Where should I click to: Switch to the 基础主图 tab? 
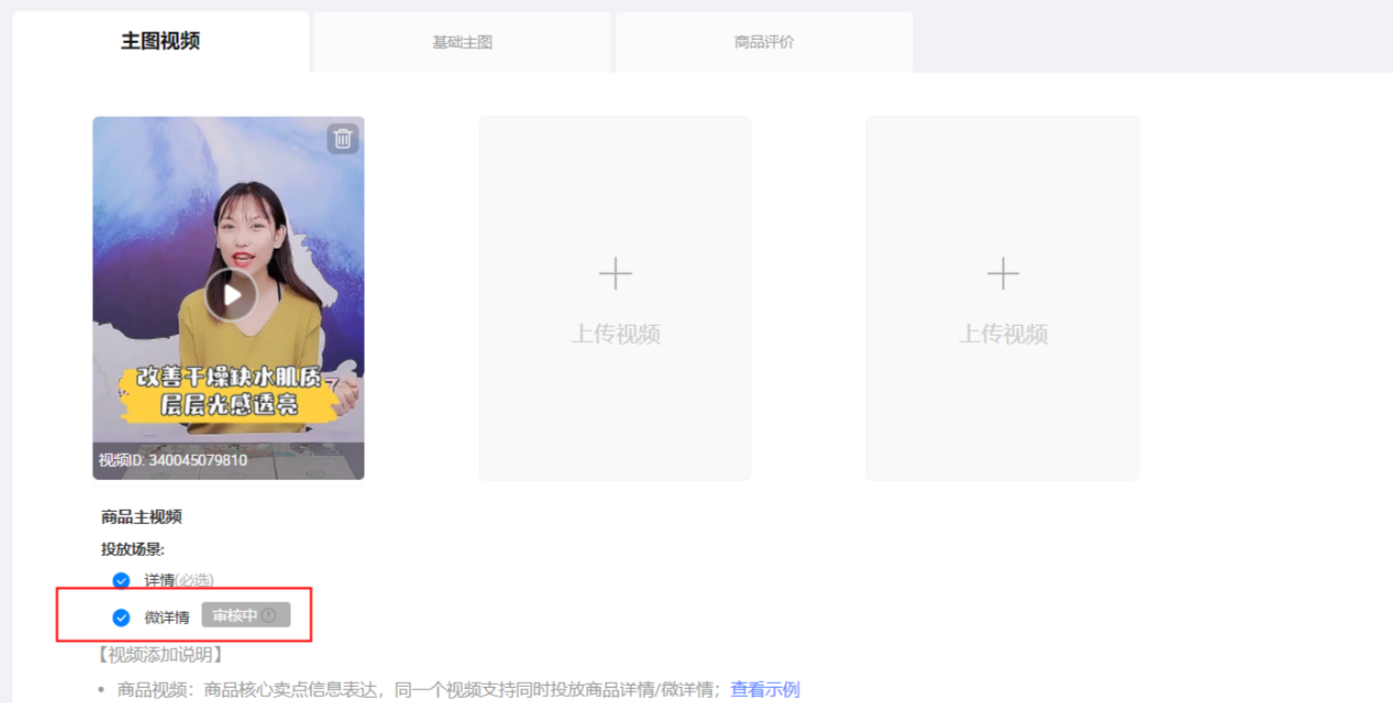pyautogui.click(x=462, y=43)
